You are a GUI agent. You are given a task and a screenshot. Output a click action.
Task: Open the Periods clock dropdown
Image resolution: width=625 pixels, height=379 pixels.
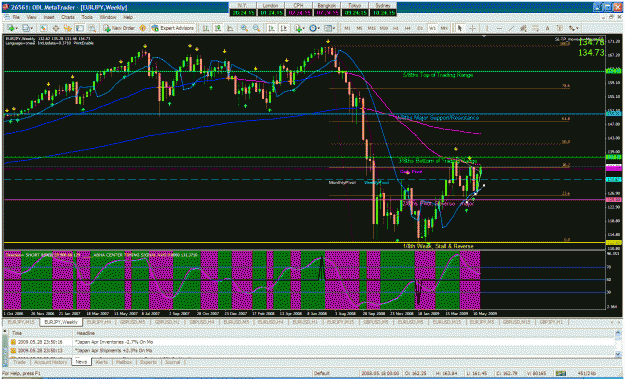pos(314,28)
